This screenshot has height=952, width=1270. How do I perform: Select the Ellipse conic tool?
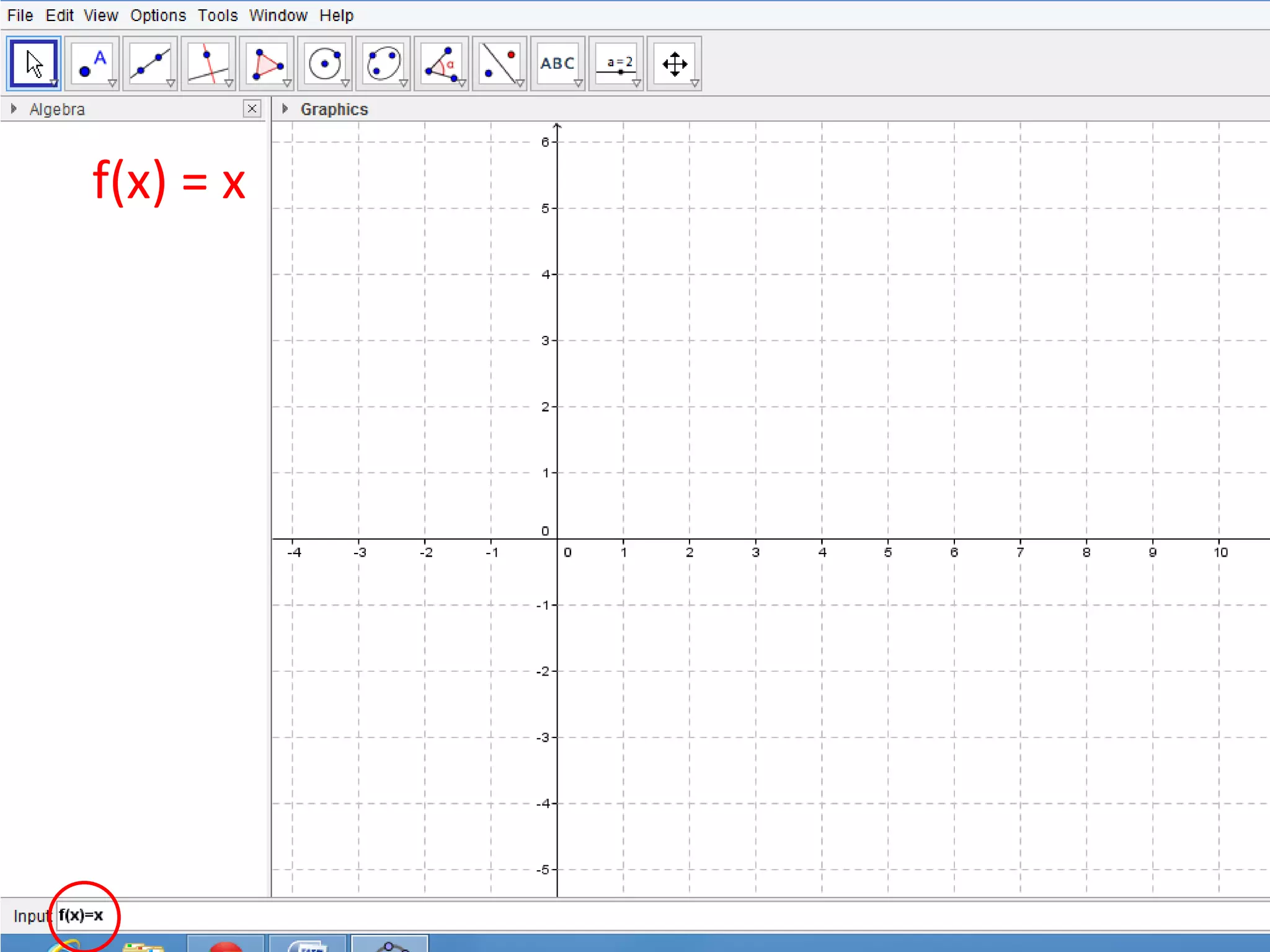[x=383, y=63]
